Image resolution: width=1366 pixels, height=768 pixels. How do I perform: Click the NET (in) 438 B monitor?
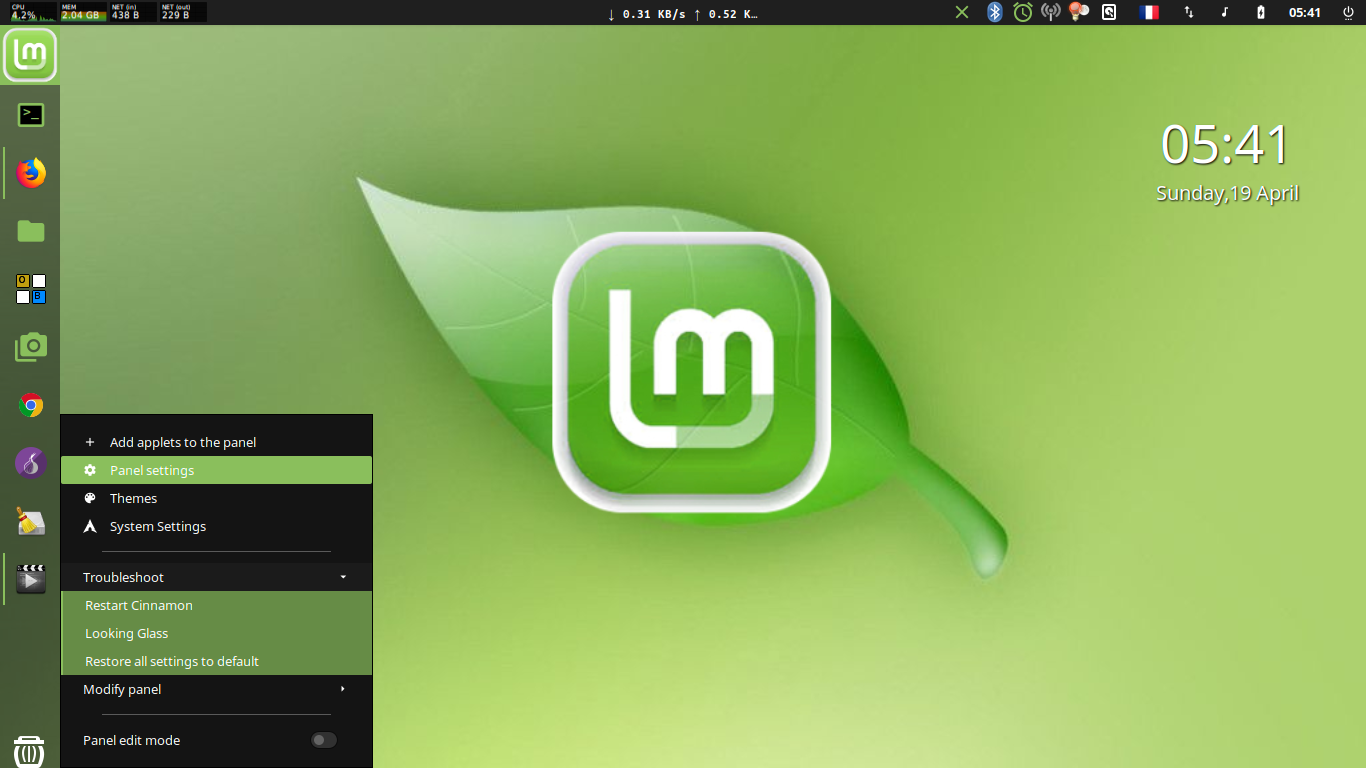(133, 12)
